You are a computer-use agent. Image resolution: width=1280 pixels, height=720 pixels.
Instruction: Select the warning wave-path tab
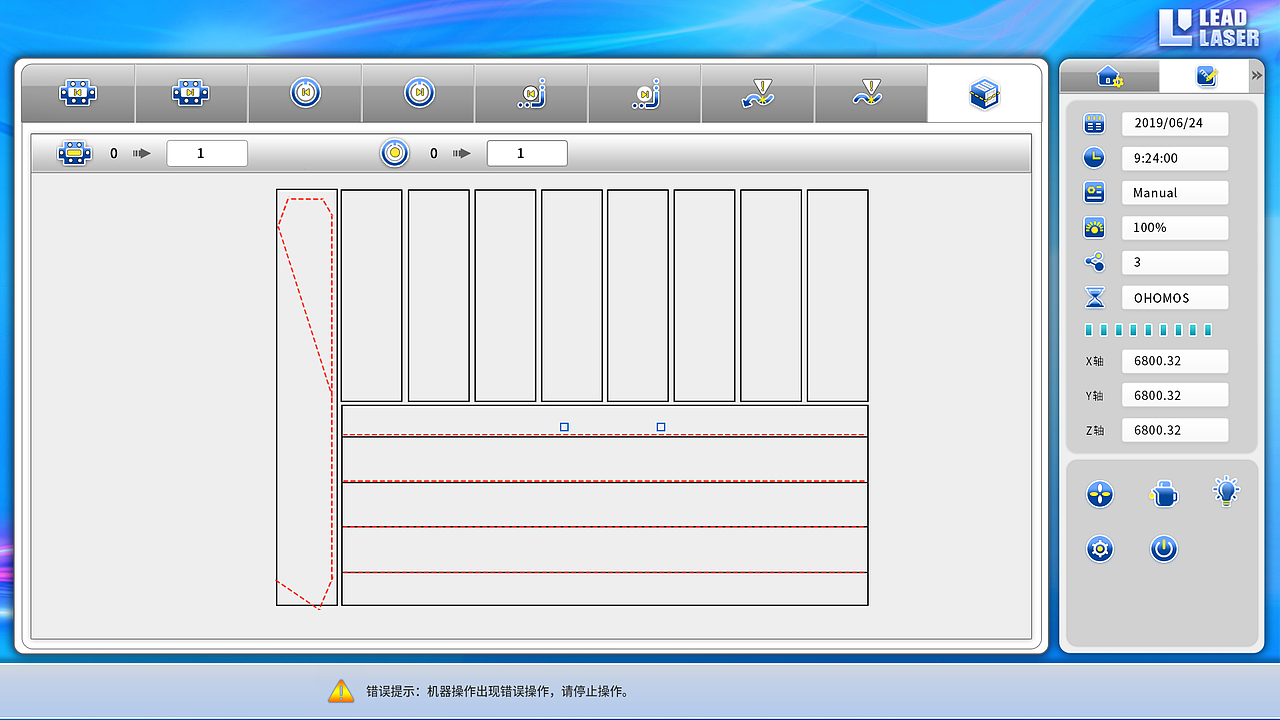click(871, 93)
